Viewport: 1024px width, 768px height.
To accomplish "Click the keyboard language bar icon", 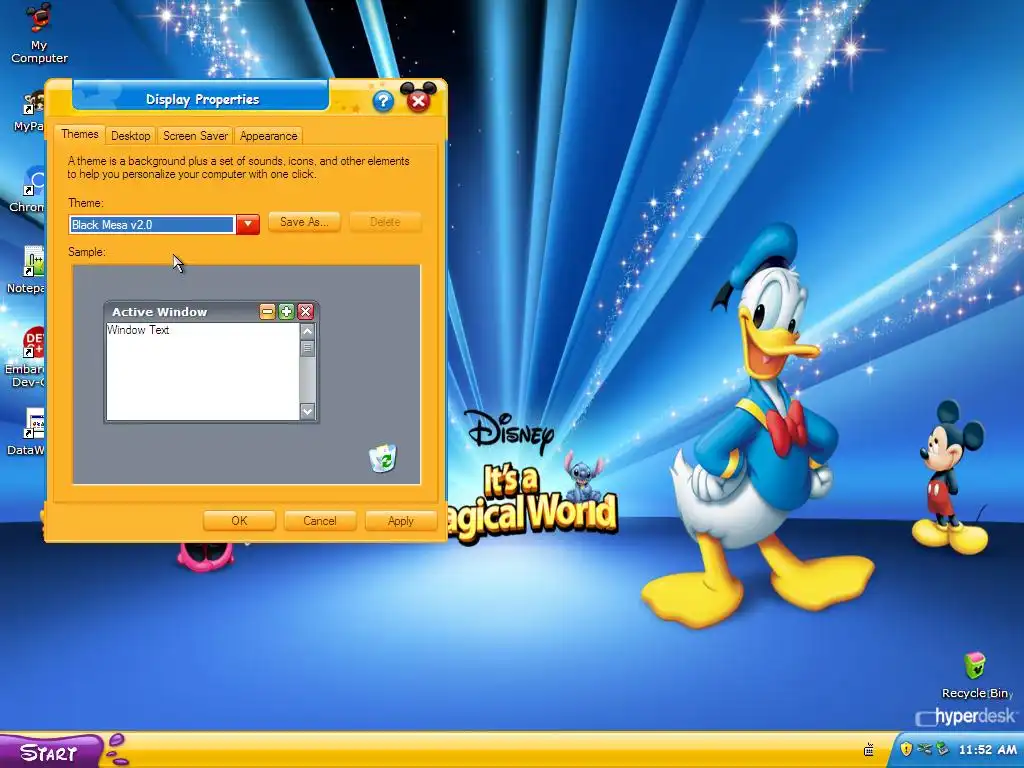I will pyautogui.click(x=869, y=750).
